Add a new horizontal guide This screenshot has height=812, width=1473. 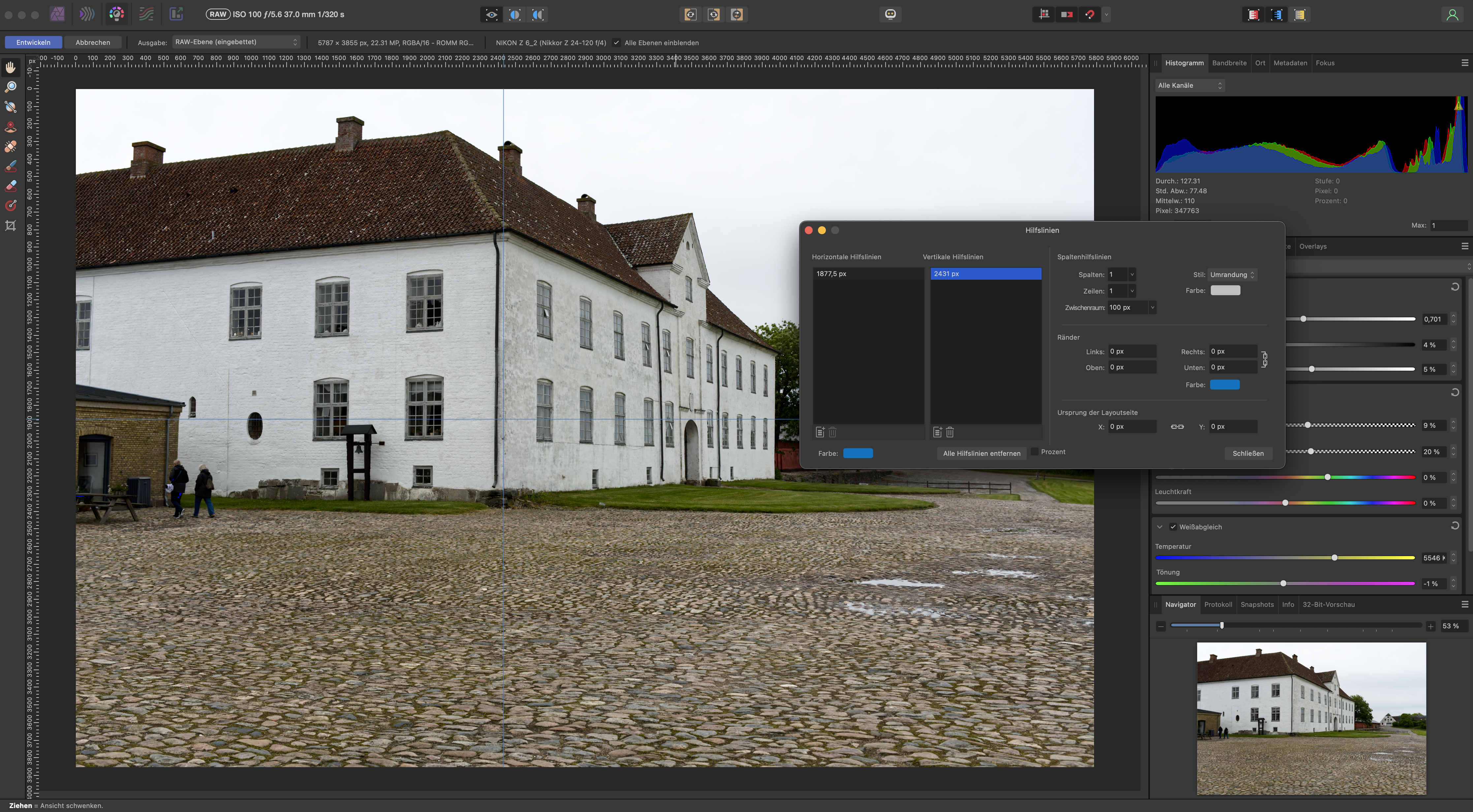click(820, 432)
